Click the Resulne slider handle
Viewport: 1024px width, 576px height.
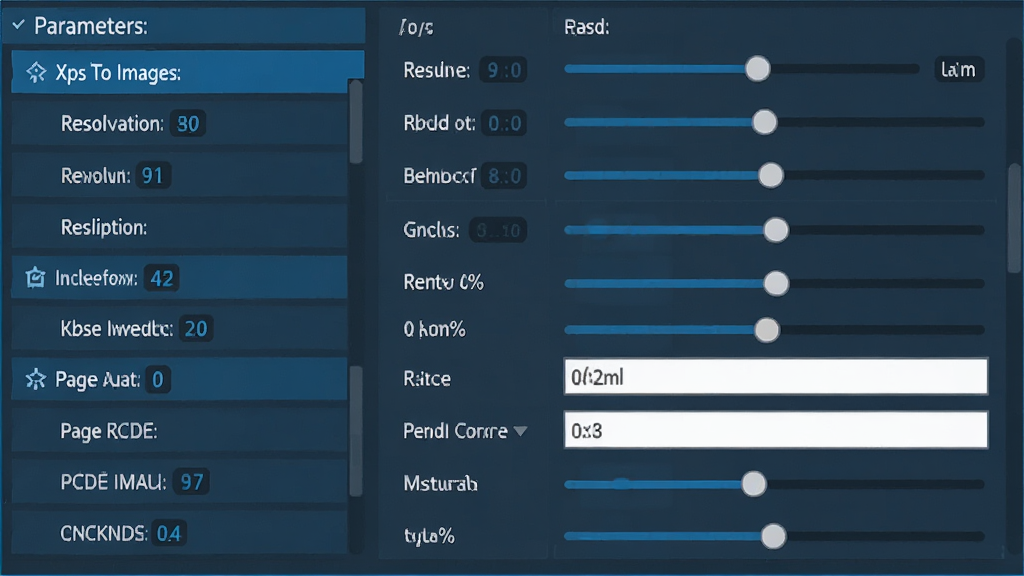pyautogui.click(x=758, y=69)
